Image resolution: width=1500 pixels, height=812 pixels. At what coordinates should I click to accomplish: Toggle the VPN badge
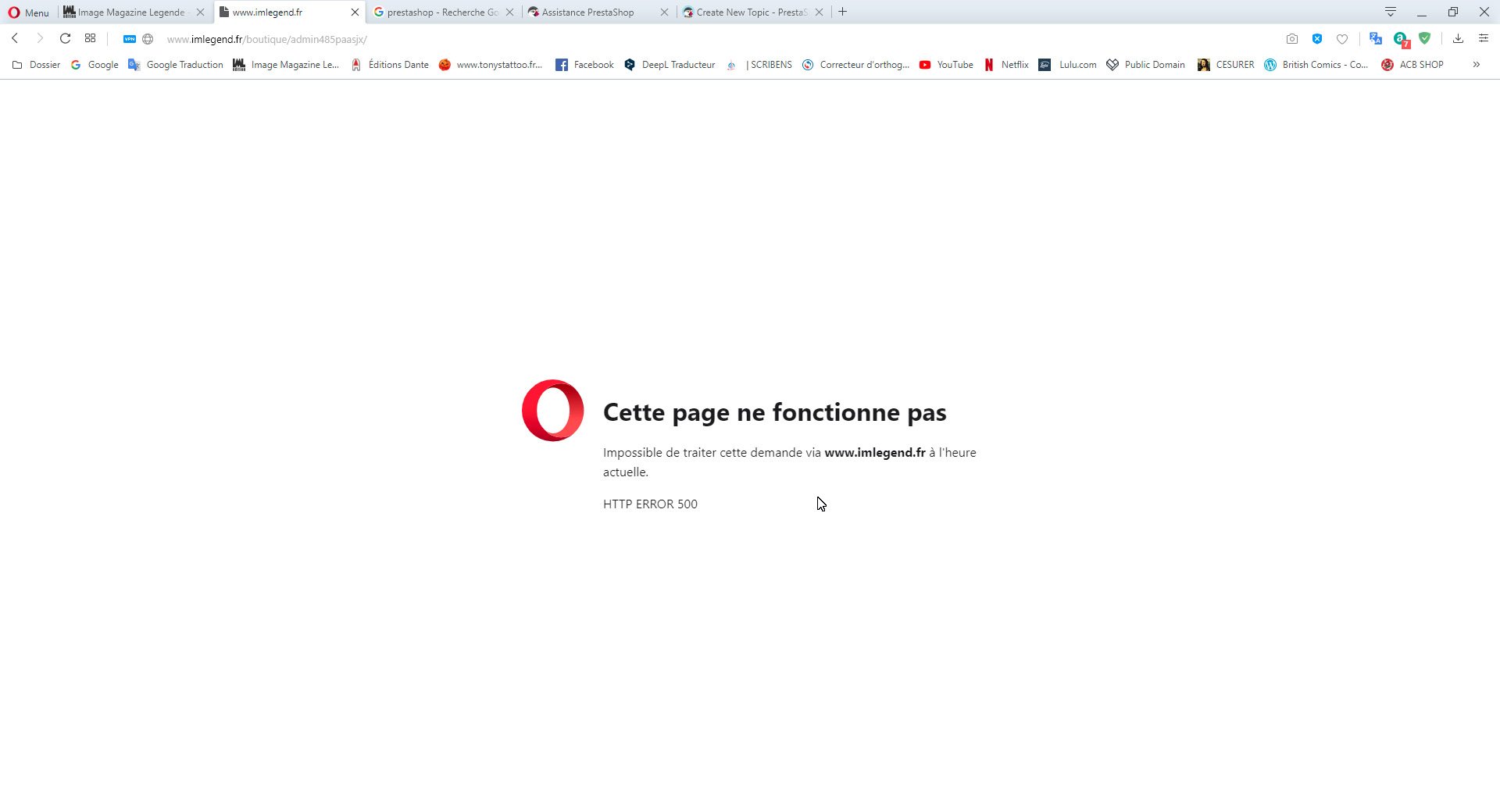click(130, 39)
